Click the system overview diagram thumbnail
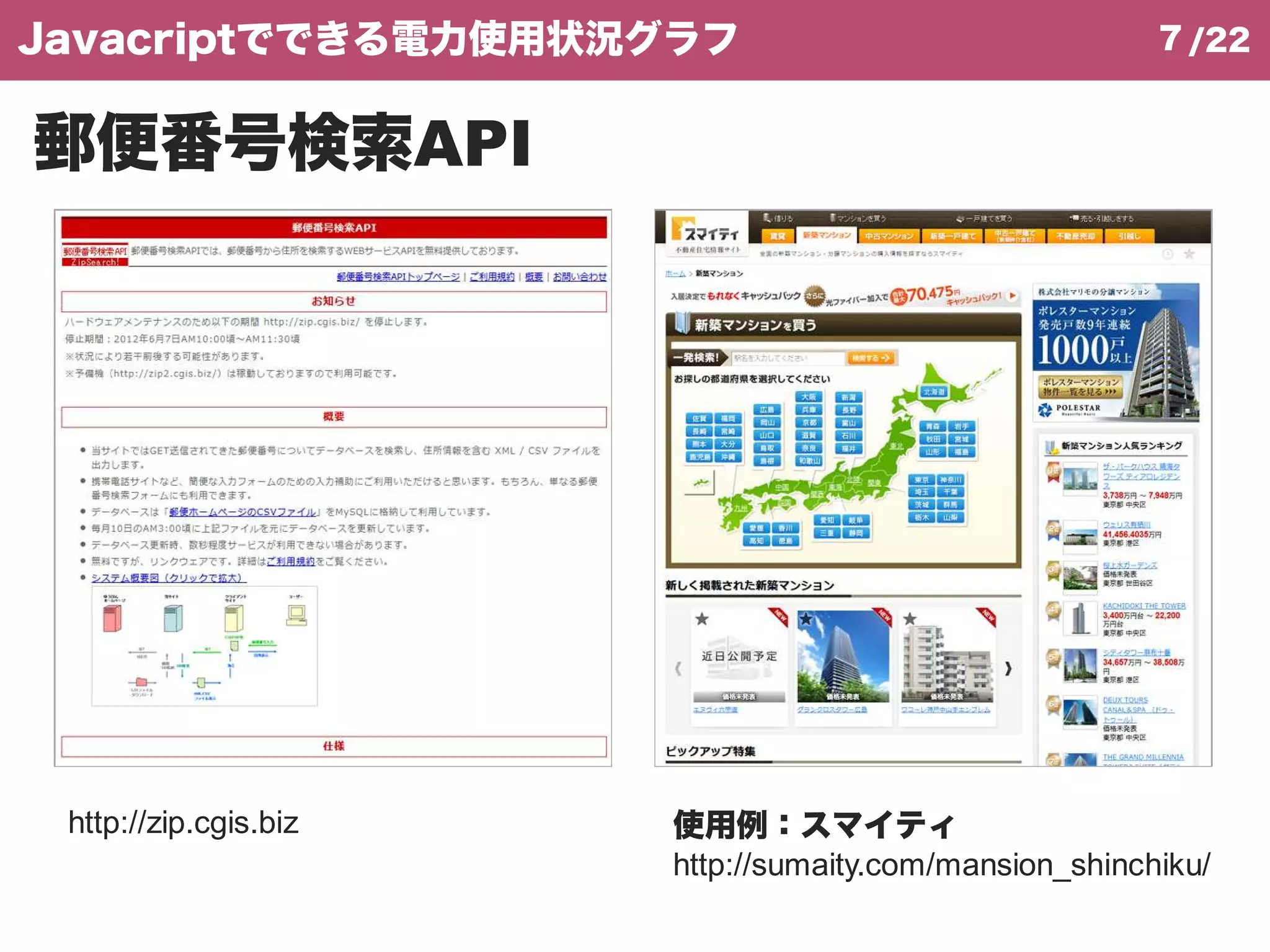 click(x=204, y=646)
